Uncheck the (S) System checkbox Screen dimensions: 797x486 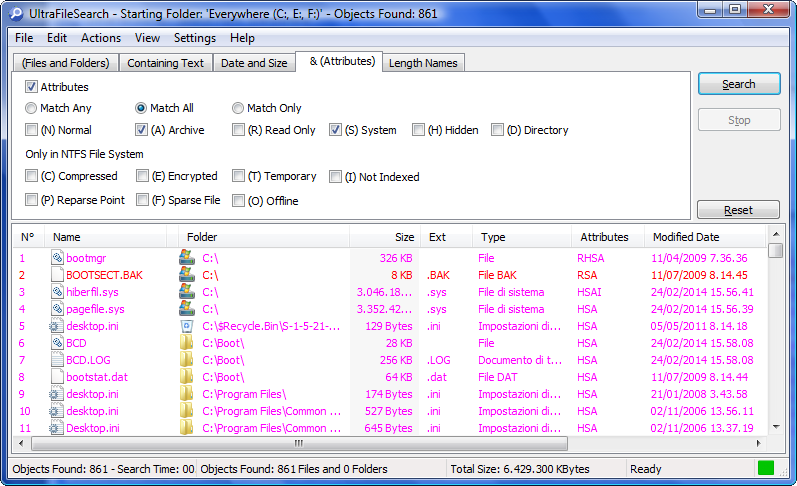pyautogui.click(x=335, y=130)
